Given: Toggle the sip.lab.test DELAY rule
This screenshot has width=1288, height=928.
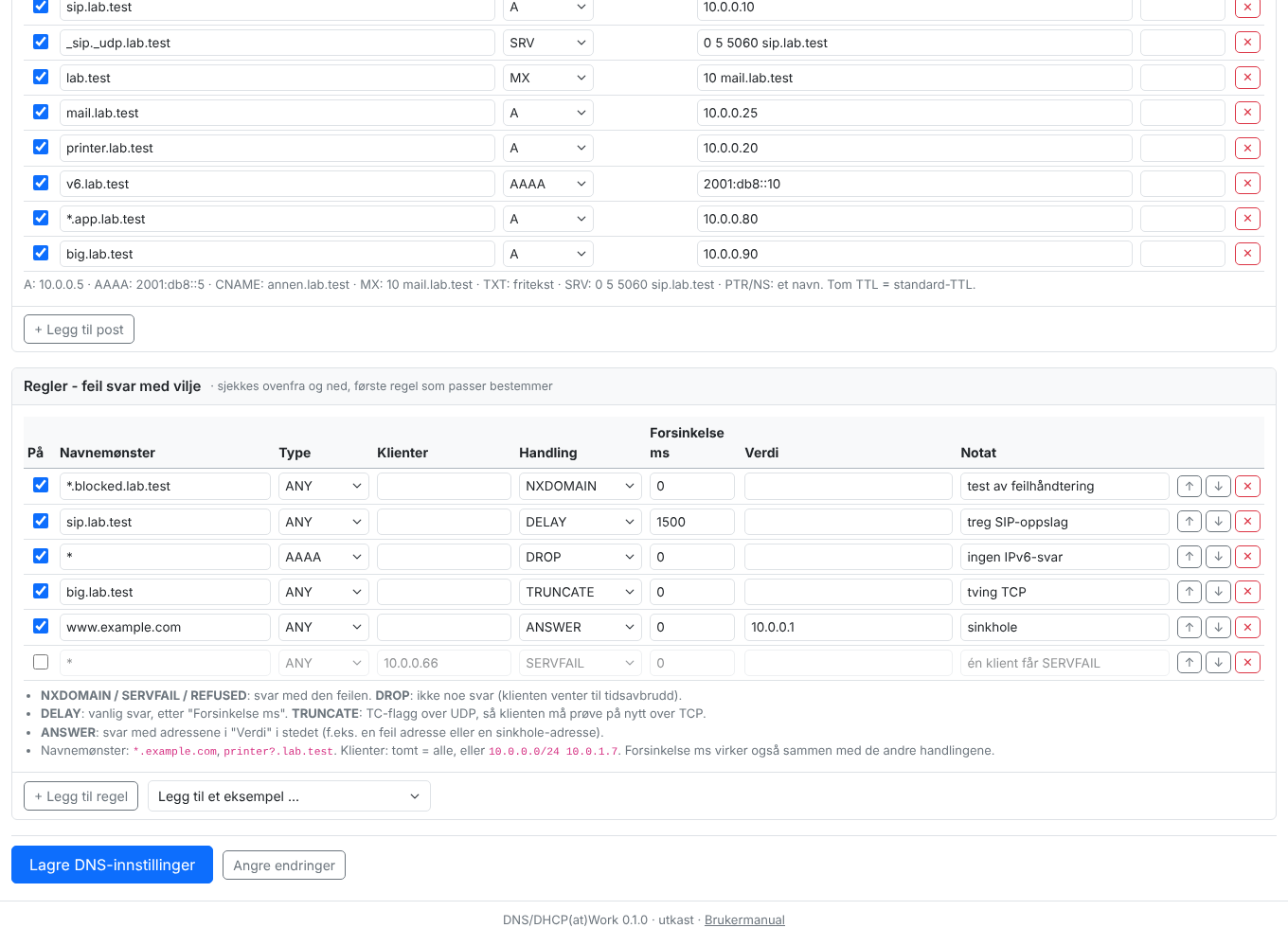Looking at the screenshot, I should click(41, 521).
